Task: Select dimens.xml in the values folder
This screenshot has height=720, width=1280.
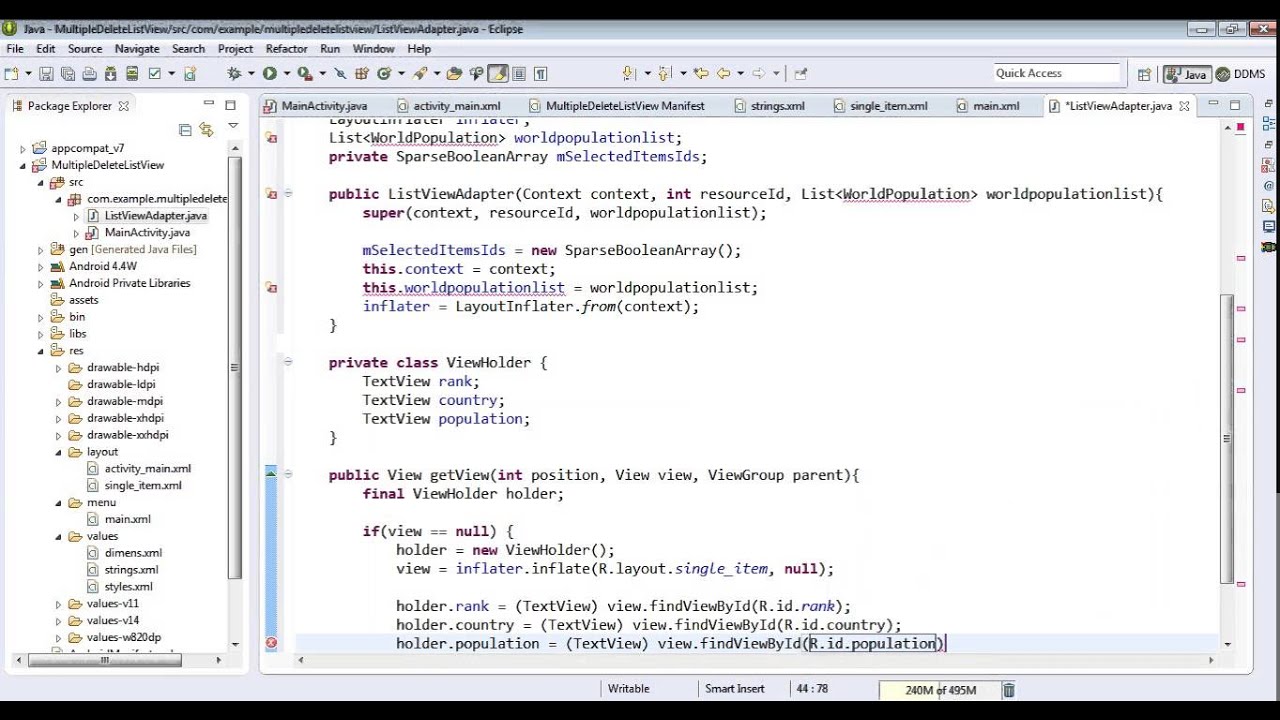Action: pos(132,553)
